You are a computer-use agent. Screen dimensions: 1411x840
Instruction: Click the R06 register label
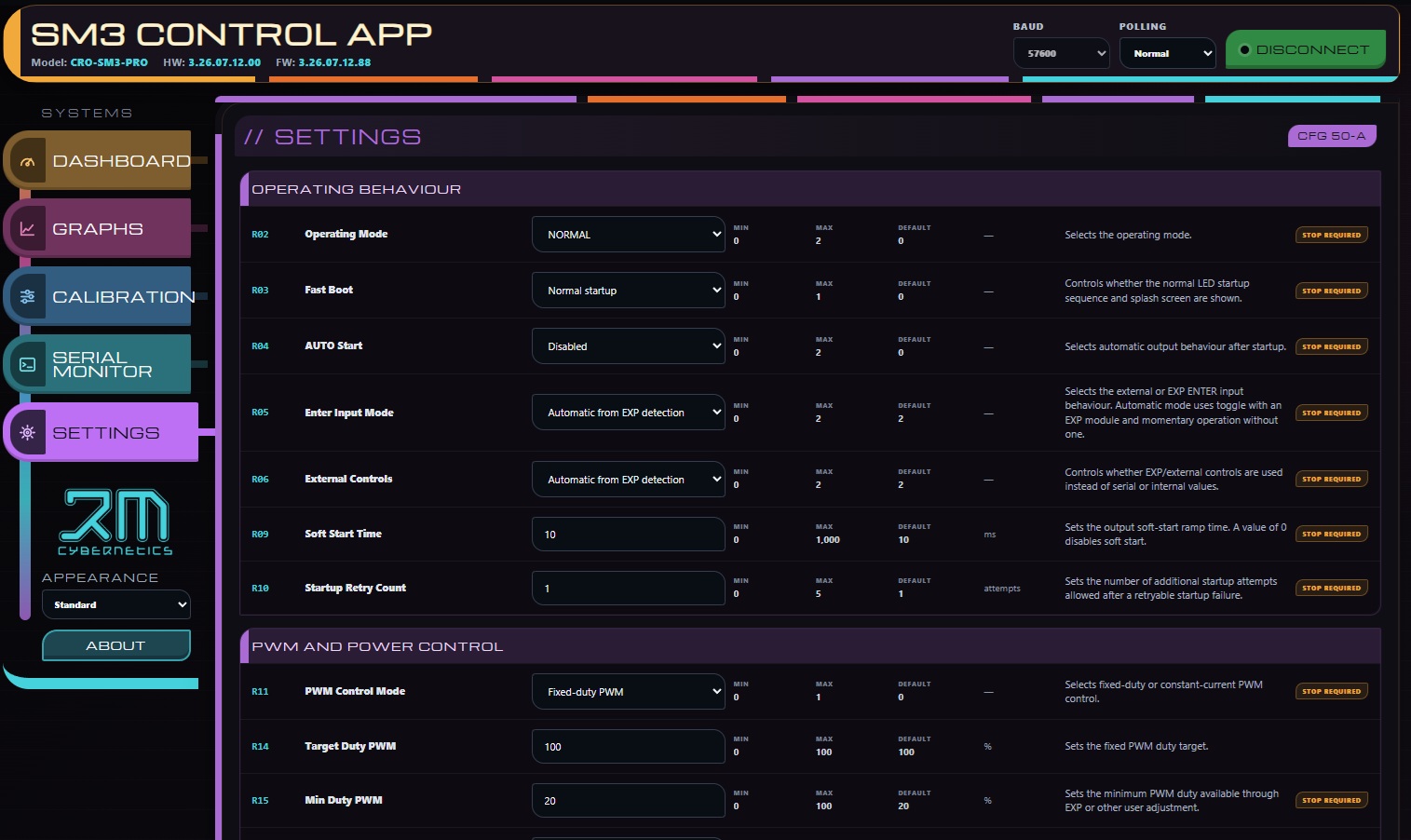(260, 480)
